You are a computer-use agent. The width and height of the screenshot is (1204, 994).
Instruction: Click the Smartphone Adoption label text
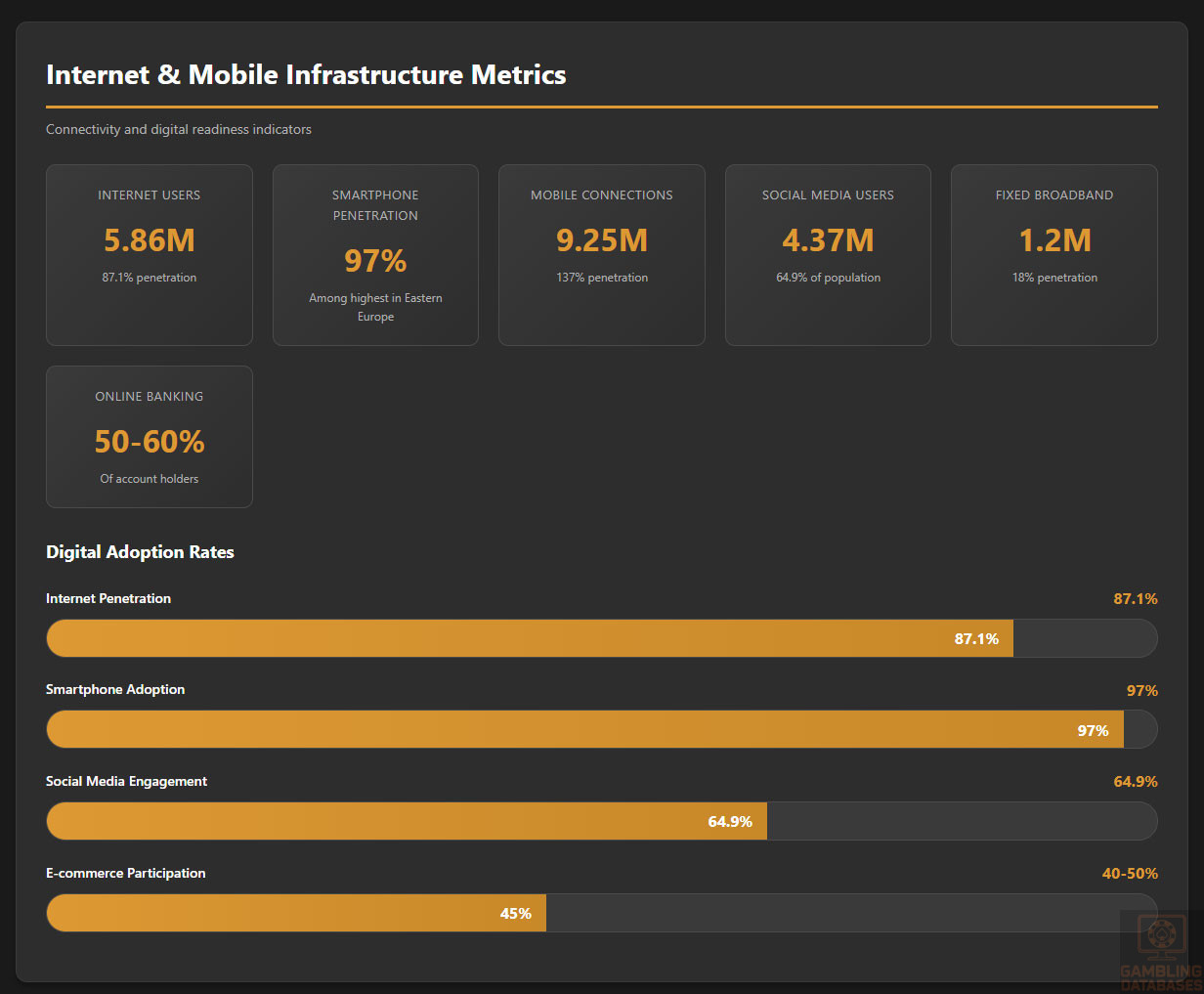point(115,690)
